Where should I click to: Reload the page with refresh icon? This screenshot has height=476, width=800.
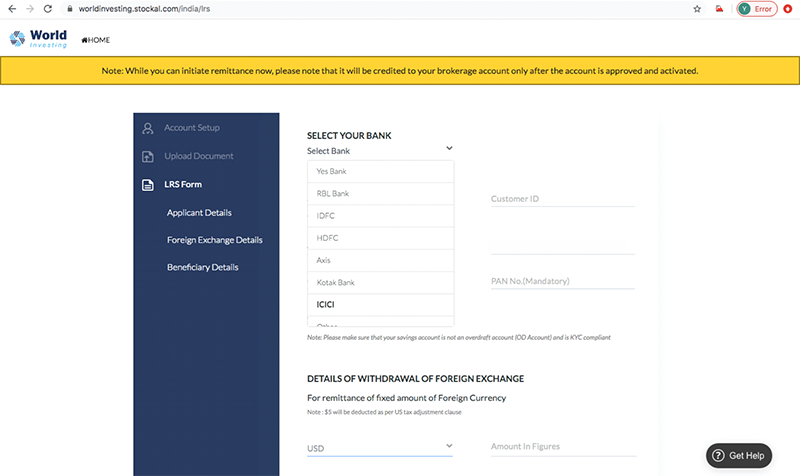coord(47,8)
